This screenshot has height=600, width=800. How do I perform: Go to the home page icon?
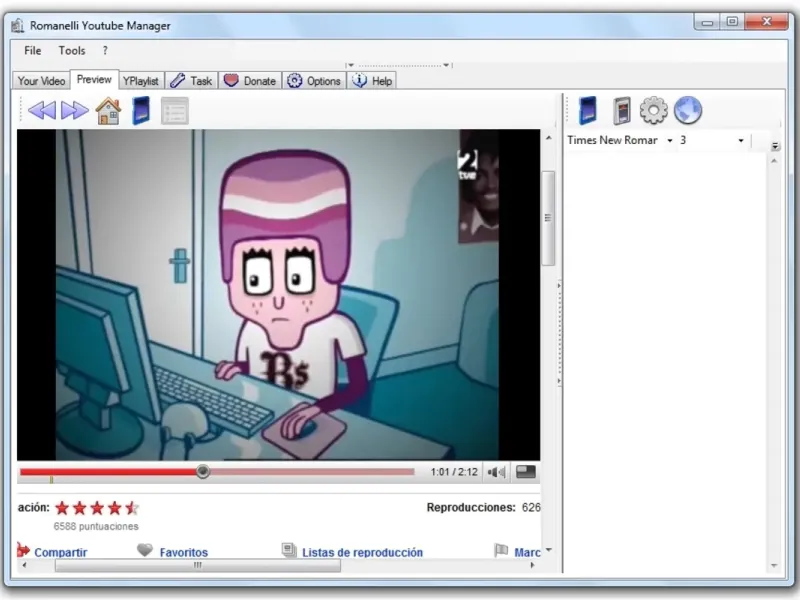(x=108, y=111)
